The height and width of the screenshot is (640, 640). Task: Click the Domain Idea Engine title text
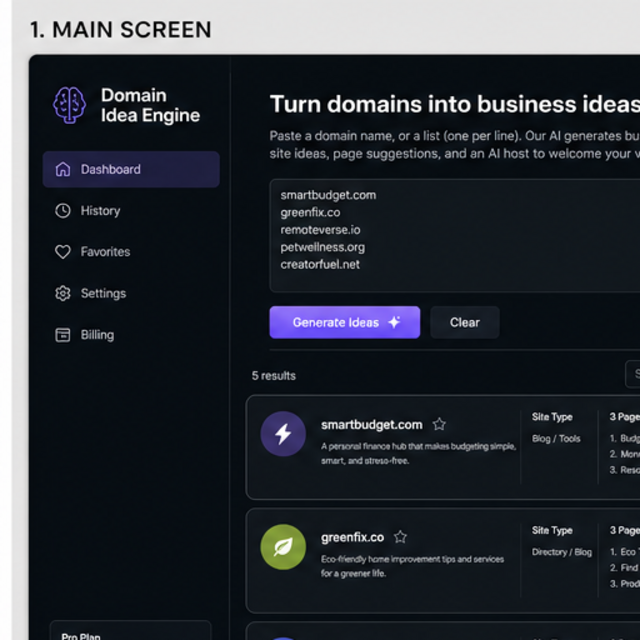(x=151, y=105)
